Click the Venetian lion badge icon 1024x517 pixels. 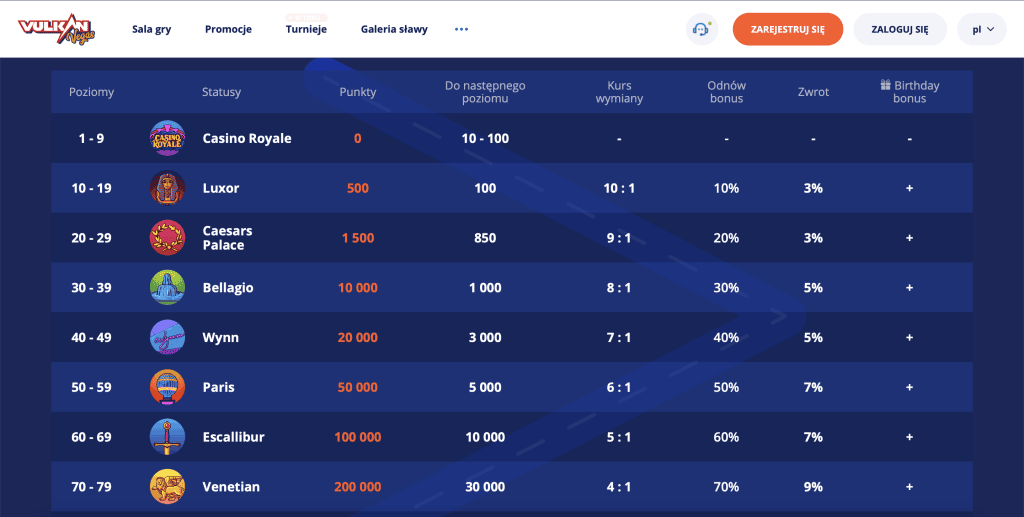[167, 486]
